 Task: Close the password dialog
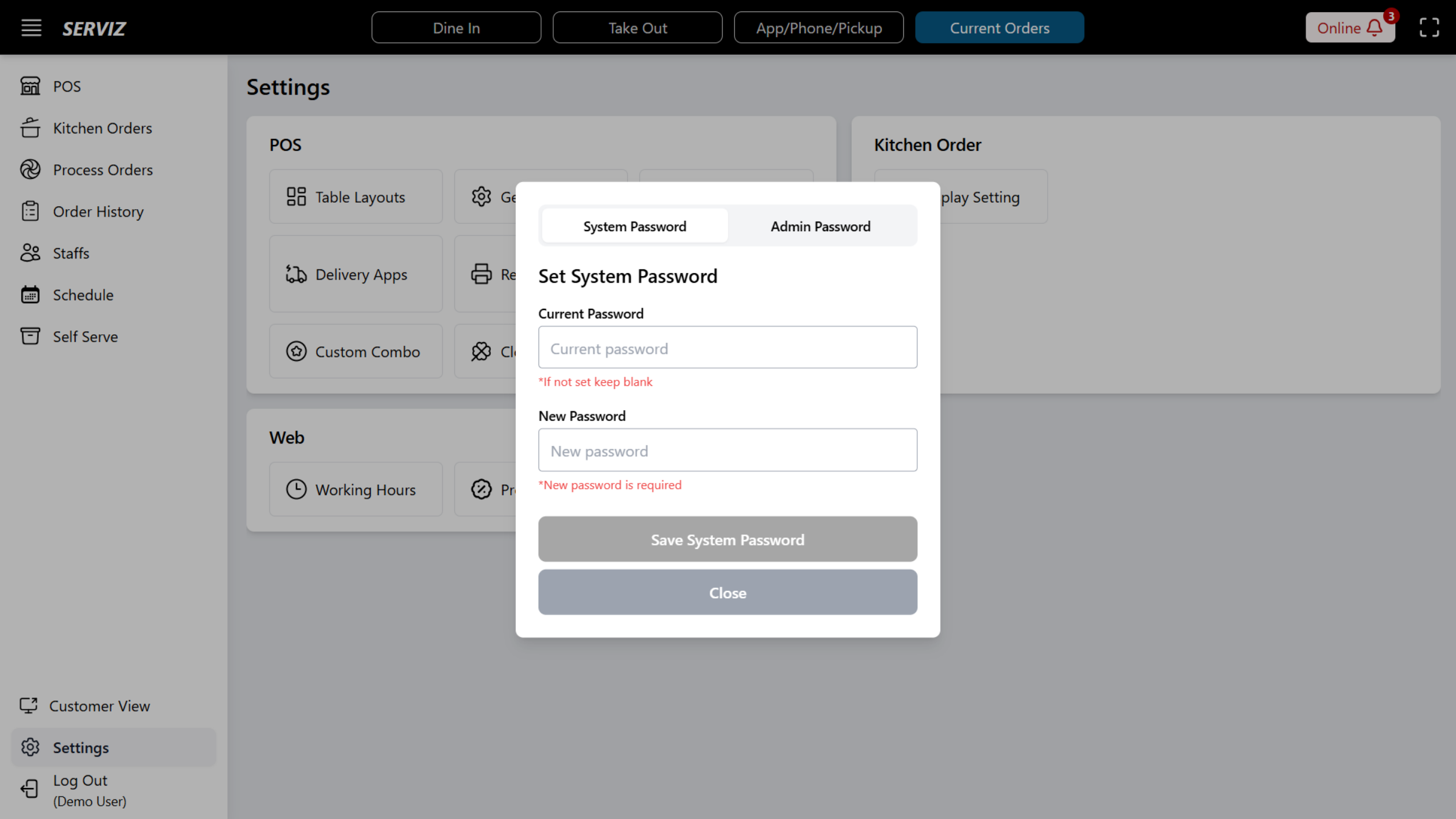coord(727,593)
